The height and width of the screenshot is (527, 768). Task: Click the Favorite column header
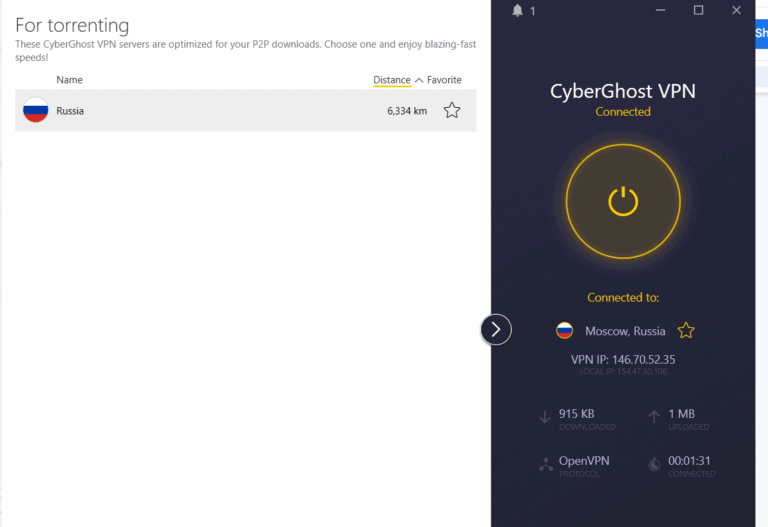pyautogui.click(x=444, y=80)
